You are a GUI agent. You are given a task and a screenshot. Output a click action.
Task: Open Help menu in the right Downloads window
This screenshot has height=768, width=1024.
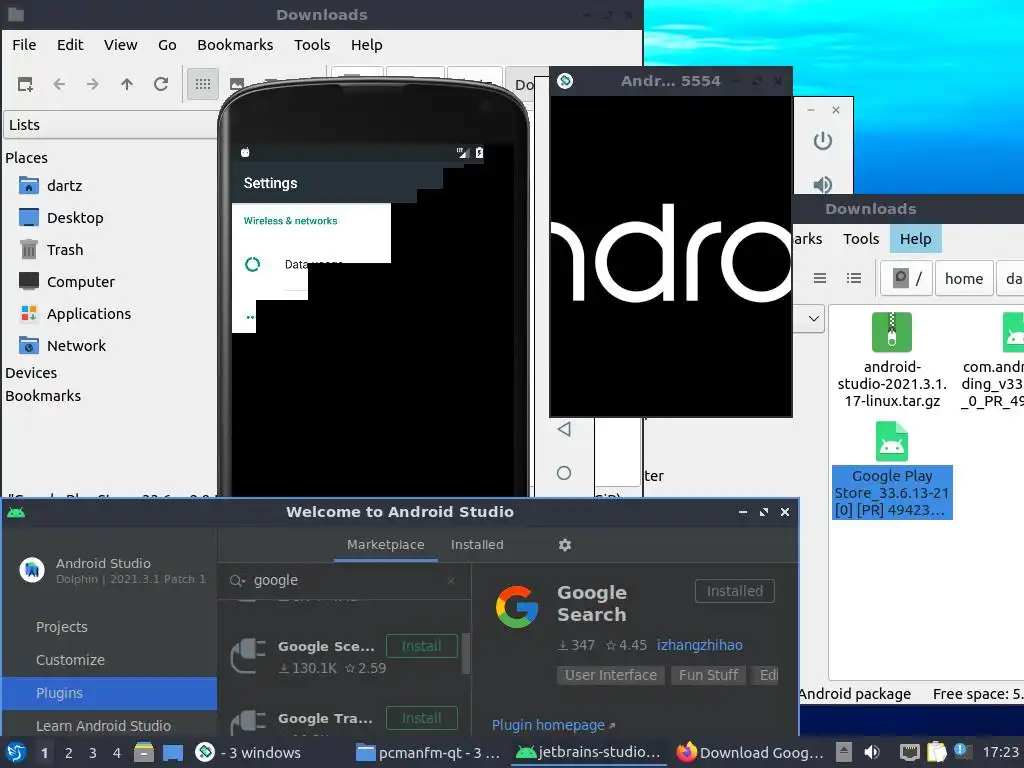pos(916,238)
